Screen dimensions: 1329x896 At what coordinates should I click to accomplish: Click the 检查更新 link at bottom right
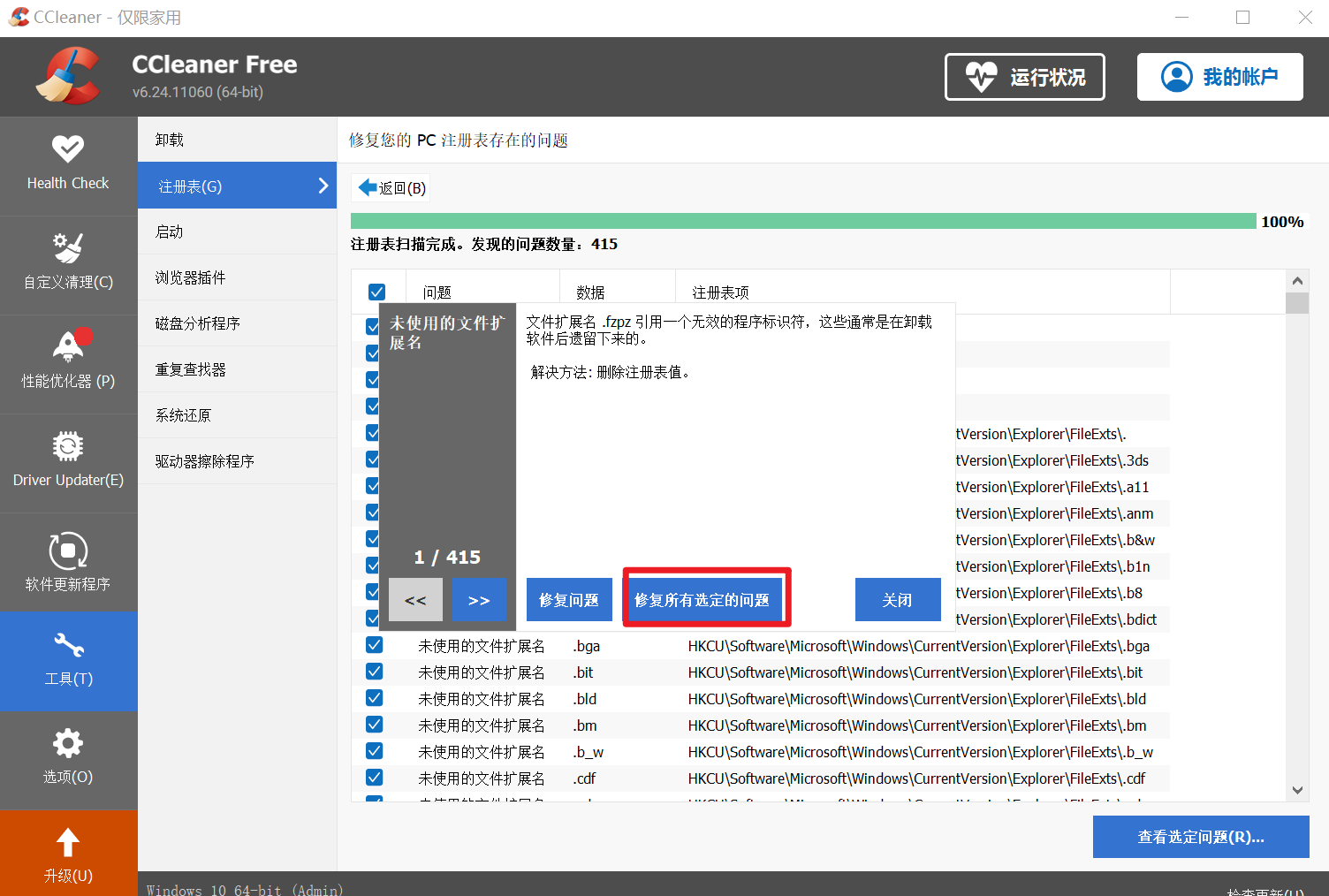tap(1264, 892)
